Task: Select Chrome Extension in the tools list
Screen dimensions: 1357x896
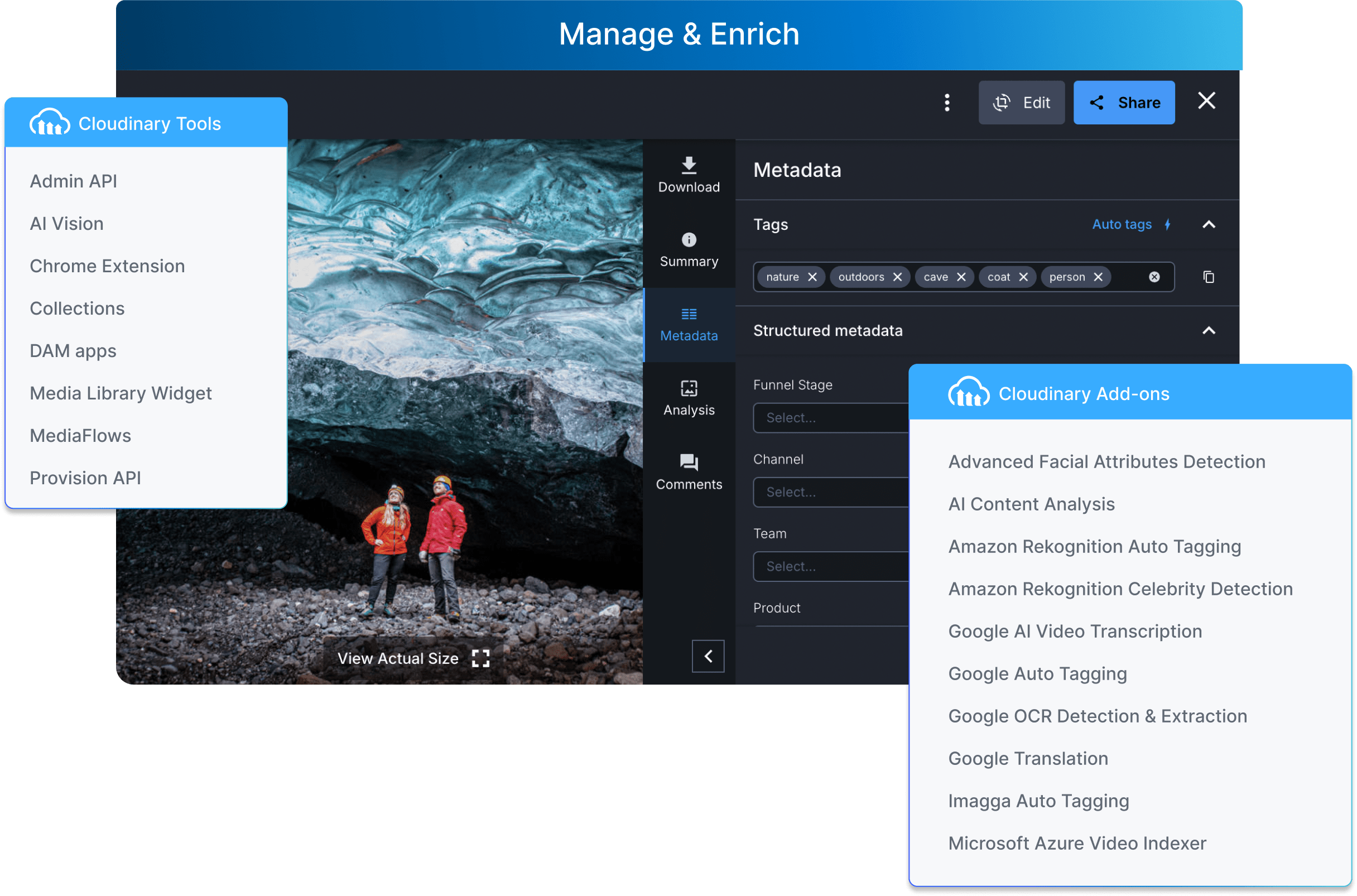Action: (108, 266)
